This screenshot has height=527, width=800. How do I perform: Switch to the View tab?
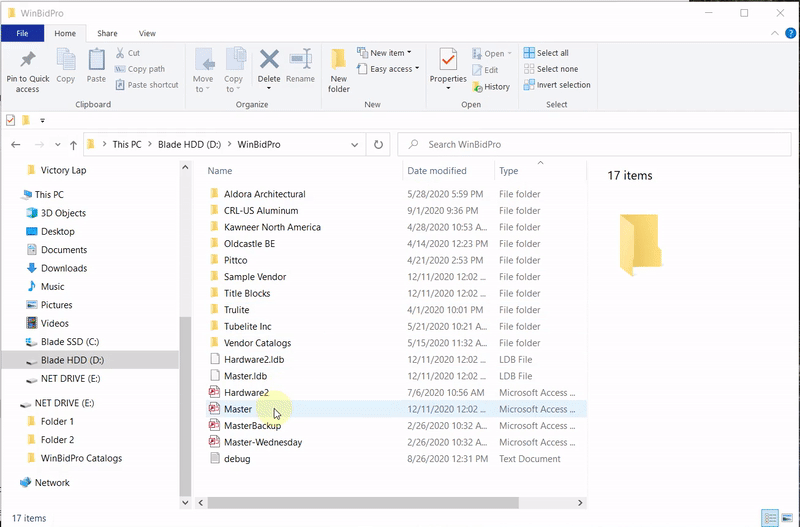click(147, 33)
